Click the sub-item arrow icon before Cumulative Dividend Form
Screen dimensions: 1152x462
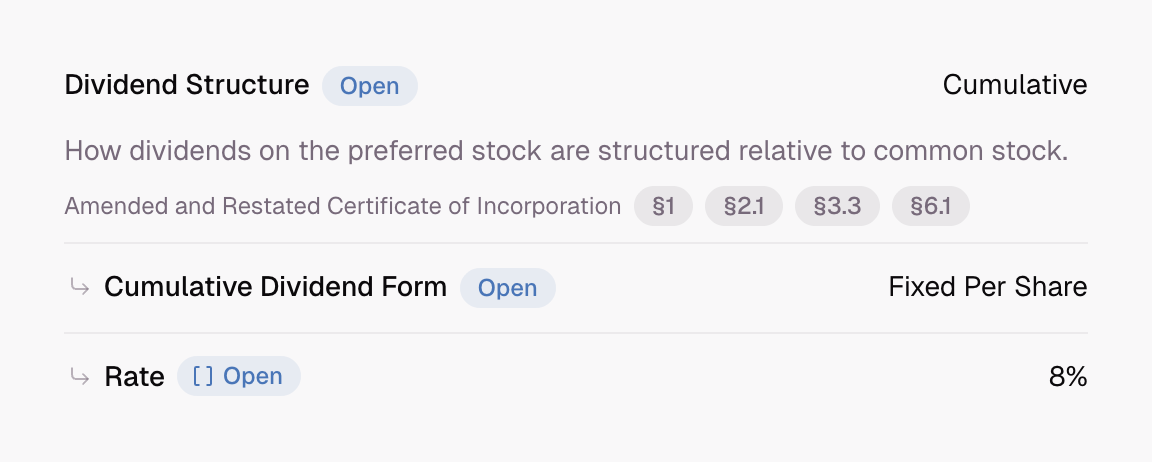80,286
